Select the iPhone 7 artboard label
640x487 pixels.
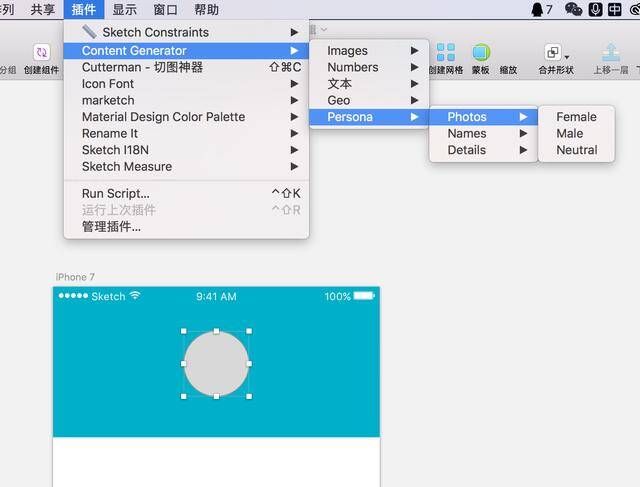75,277
